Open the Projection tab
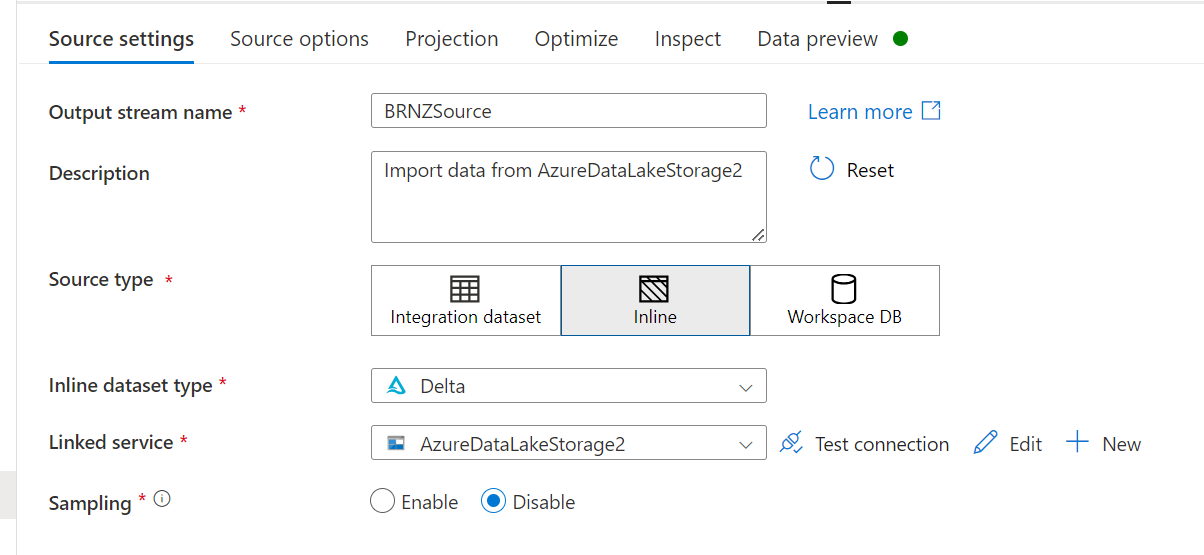1204x555 pixels. click(451, 39)
